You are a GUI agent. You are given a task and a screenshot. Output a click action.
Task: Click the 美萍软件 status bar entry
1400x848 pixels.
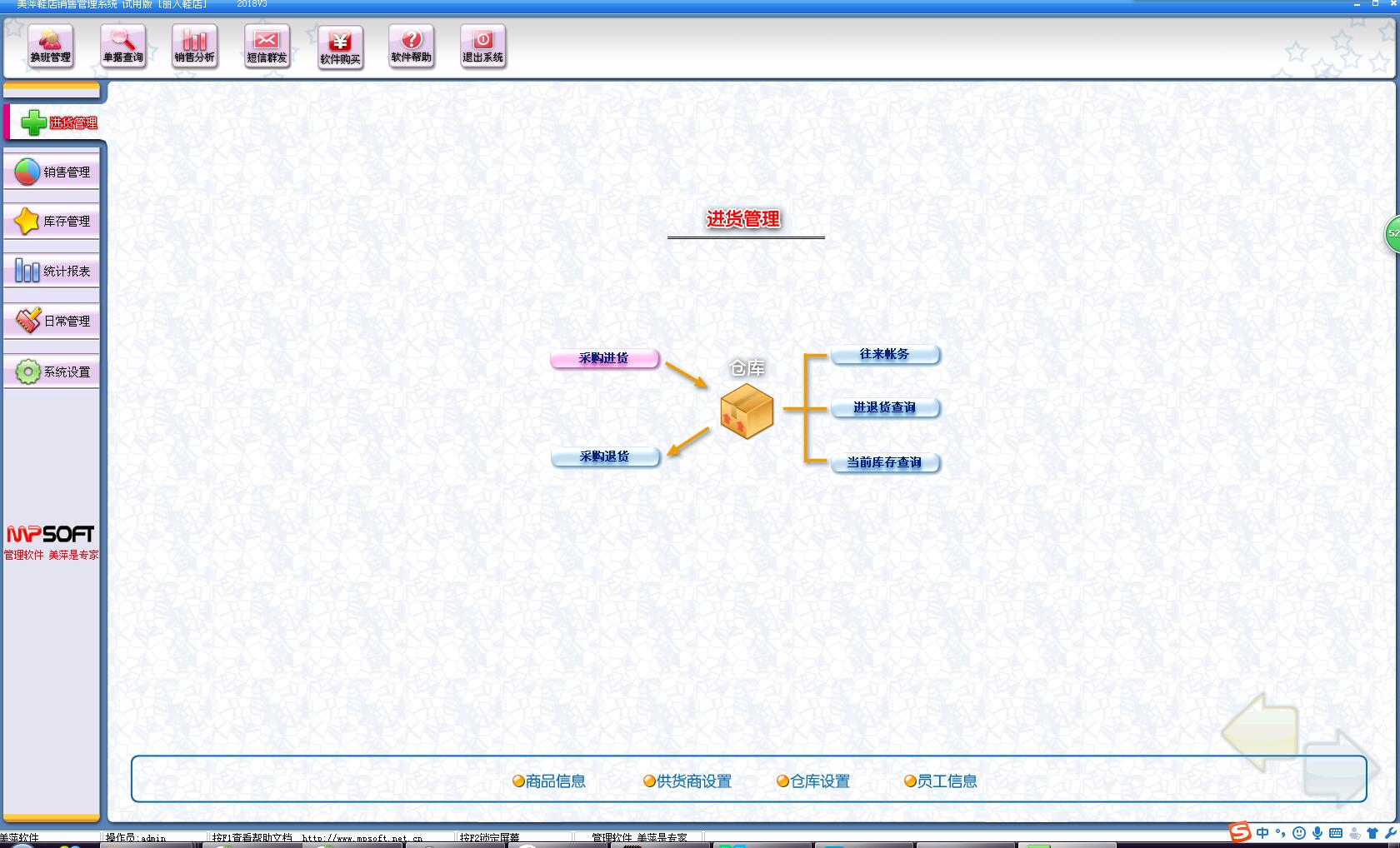(19, 838)
